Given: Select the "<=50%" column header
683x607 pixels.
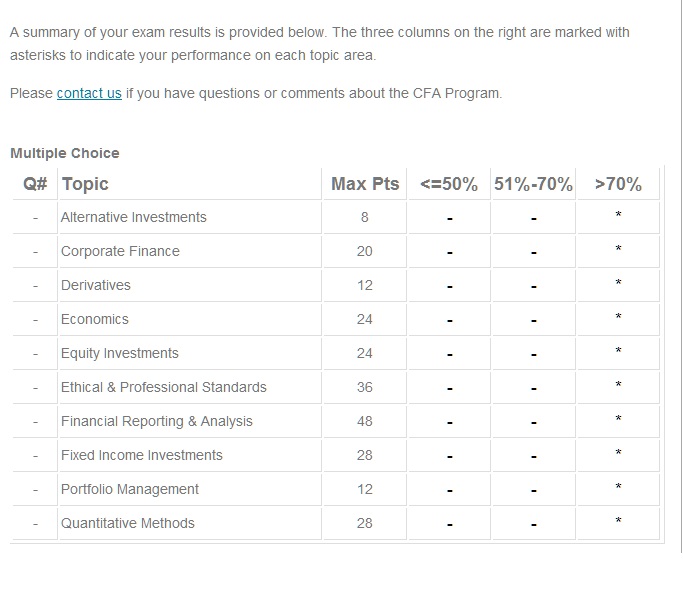Looking at the screenshot, I should pos(449,184).
